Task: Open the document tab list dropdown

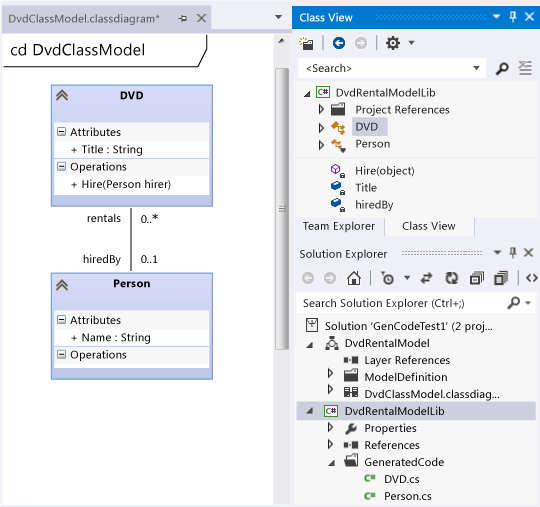Action: (x=278, y=17)
